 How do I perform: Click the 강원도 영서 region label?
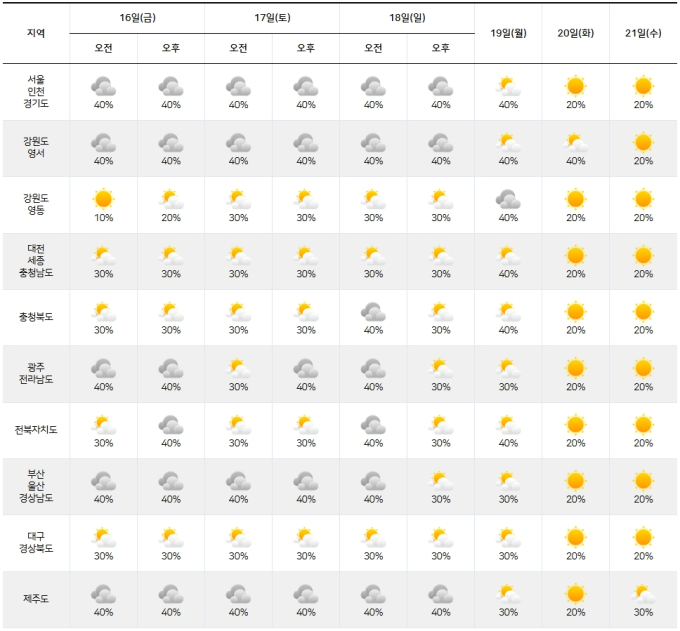point(36,147)
